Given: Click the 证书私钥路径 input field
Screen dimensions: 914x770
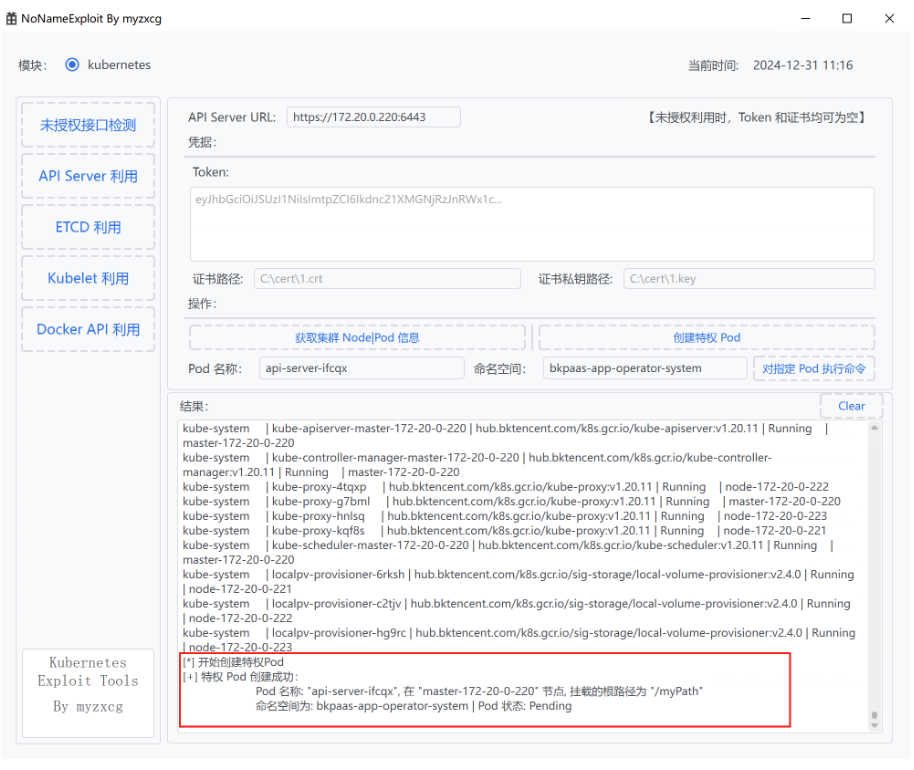Looking at the screenshot, I should 749,279.
